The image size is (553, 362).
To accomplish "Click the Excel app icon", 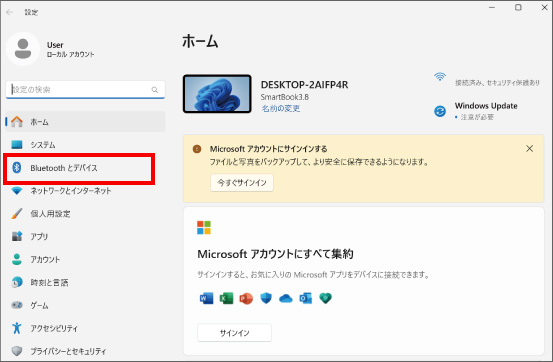I will coord(226,298).
